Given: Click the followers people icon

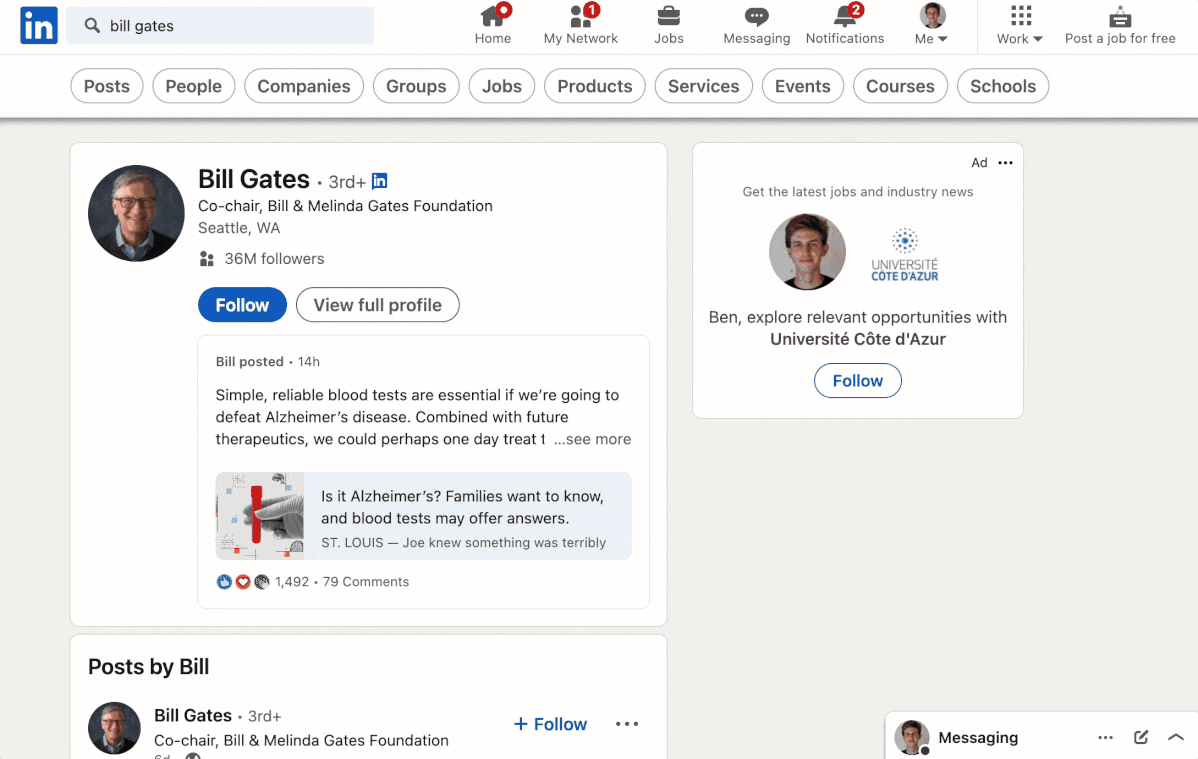Looking at the screenshot, I should [206, 259].
